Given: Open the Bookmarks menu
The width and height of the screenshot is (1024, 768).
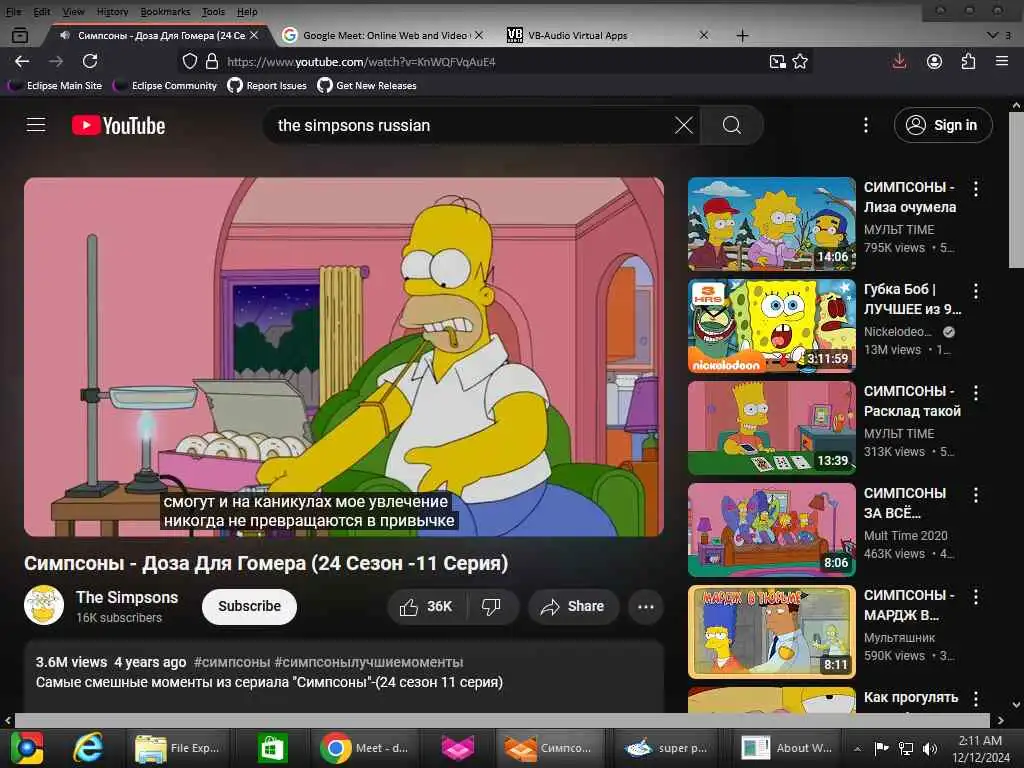Looking at the screenshot, I should click(x=165, y=12).
